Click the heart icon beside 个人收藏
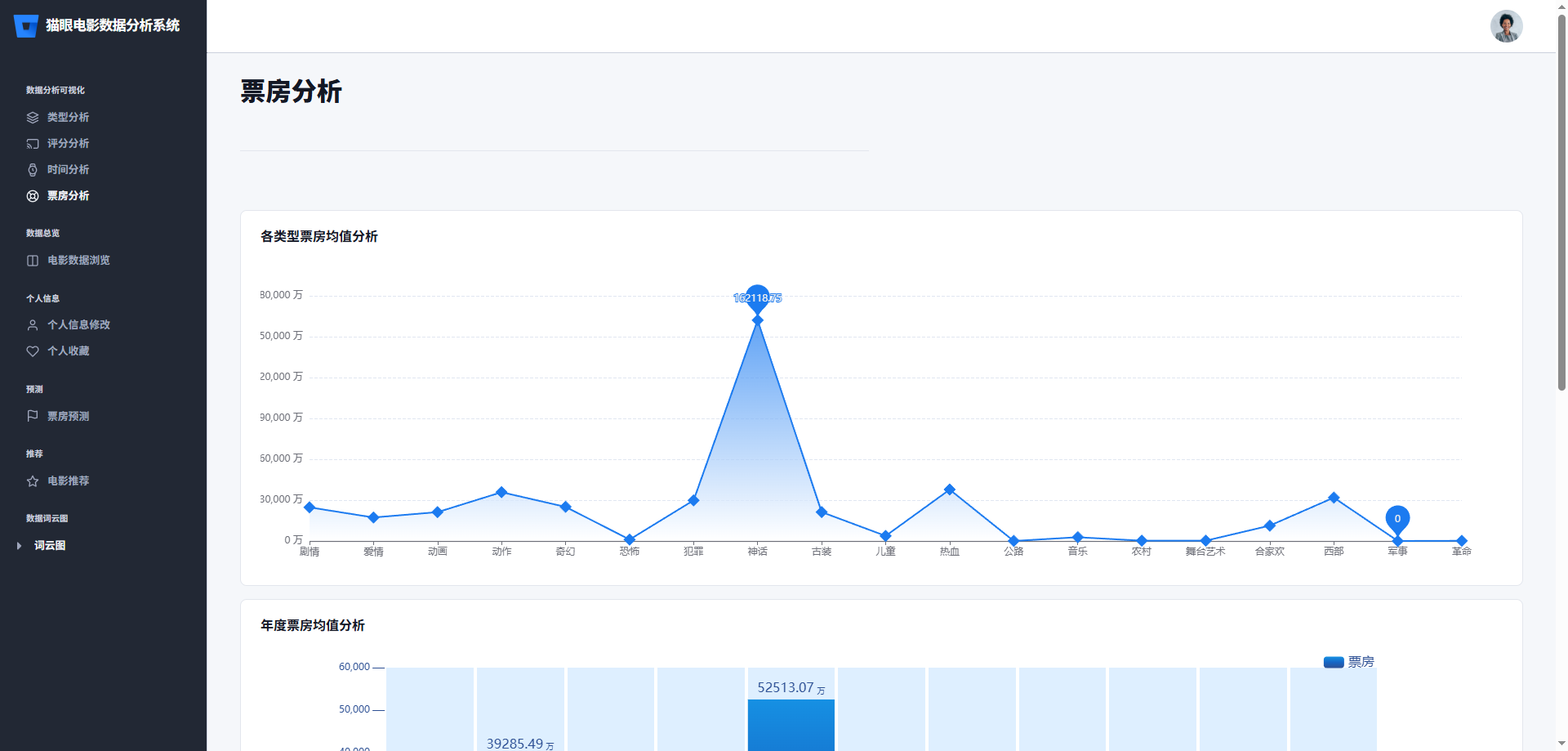Image resolution: width=1568 pixels, height=751 pixels. click(x=33, y=351)
